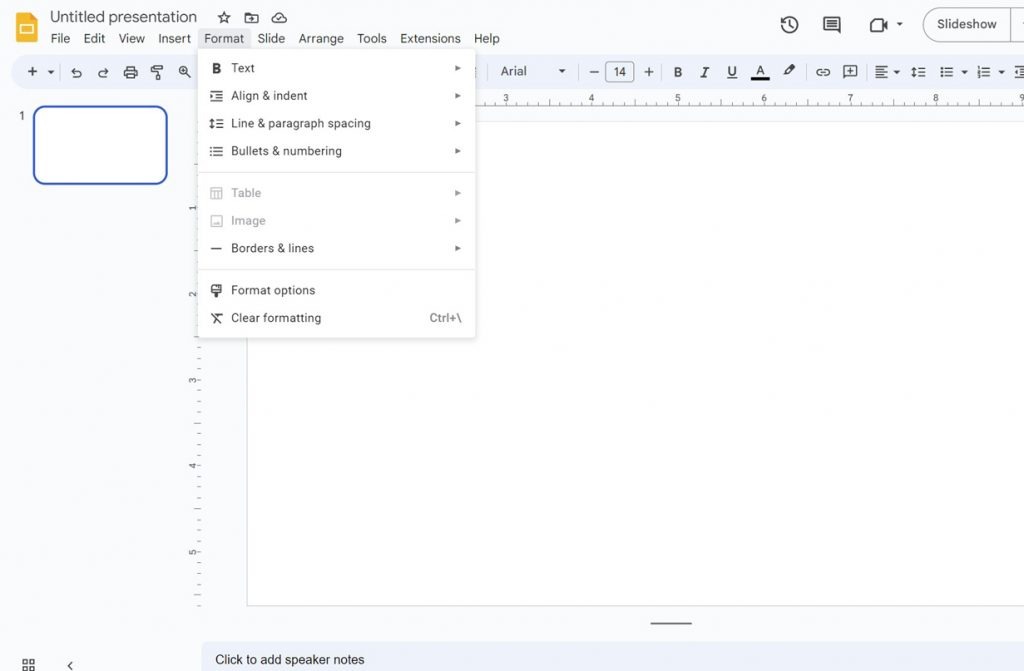The image size is (1024, 671).
Task: Collapse the filmstrip with chevron arrow
Action: pyautogui.click(x=70, y=665)
